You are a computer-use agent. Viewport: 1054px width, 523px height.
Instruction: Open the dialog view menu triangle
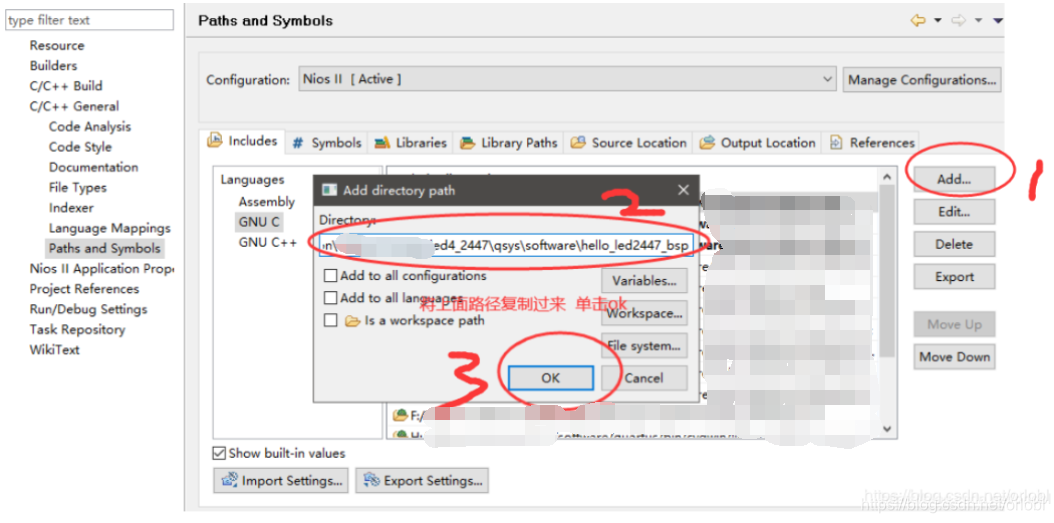tap(998, 21)
